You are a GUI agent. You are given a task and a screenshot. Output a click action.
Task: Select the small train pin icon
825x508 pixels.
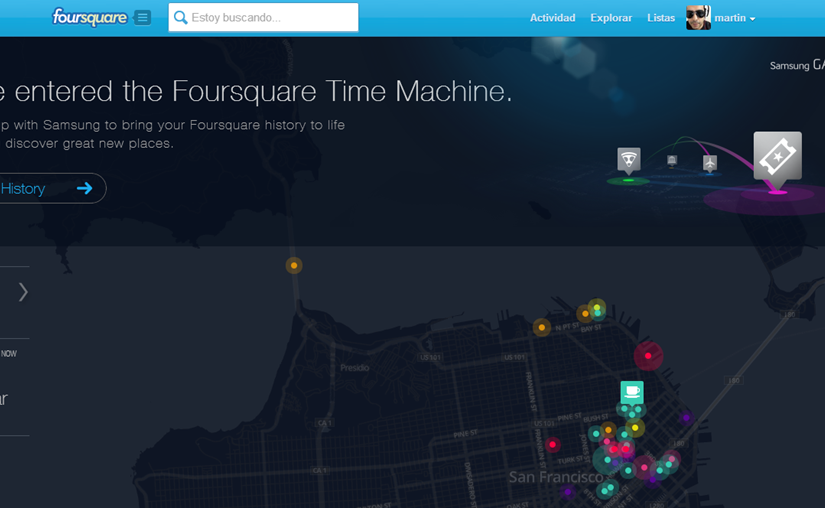tap(672, 160)
